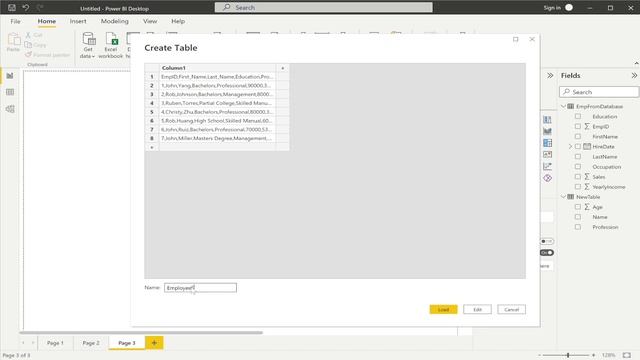This screenshot has height=360, width=640.
Task: Collapse the Fields pane with double chevron
Action: click(x=634, y=76)
